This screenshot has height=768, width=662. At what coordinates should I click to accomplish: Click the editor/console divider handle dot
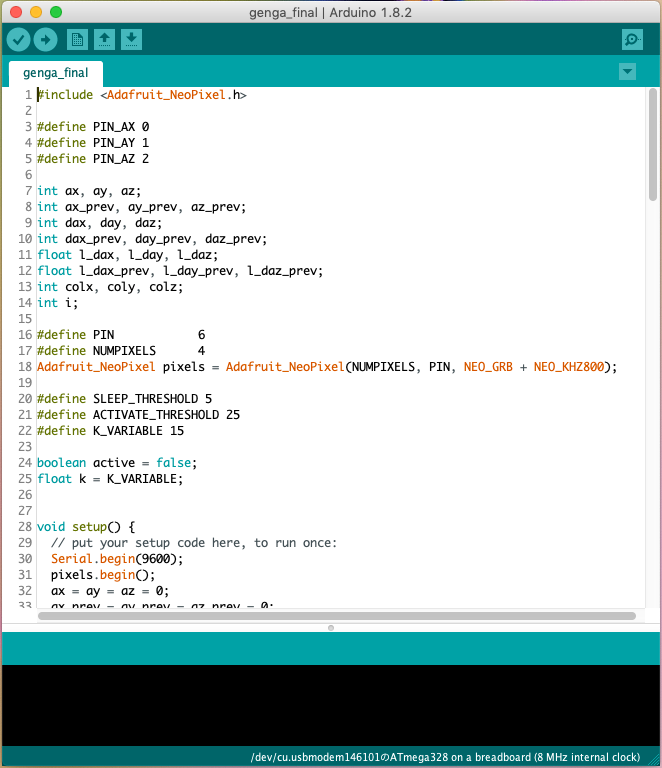coord(331,628)
